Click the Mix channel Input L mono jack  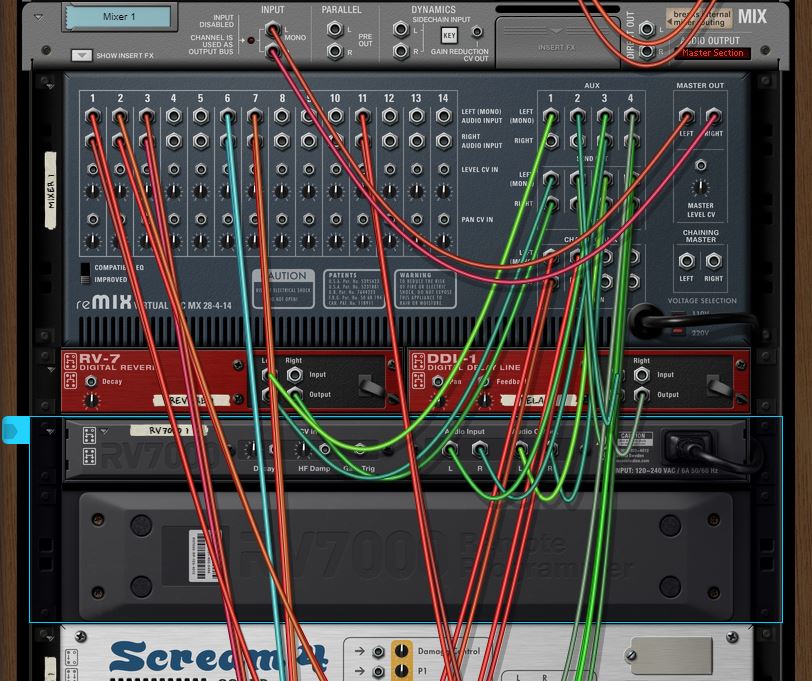(272, 29)
